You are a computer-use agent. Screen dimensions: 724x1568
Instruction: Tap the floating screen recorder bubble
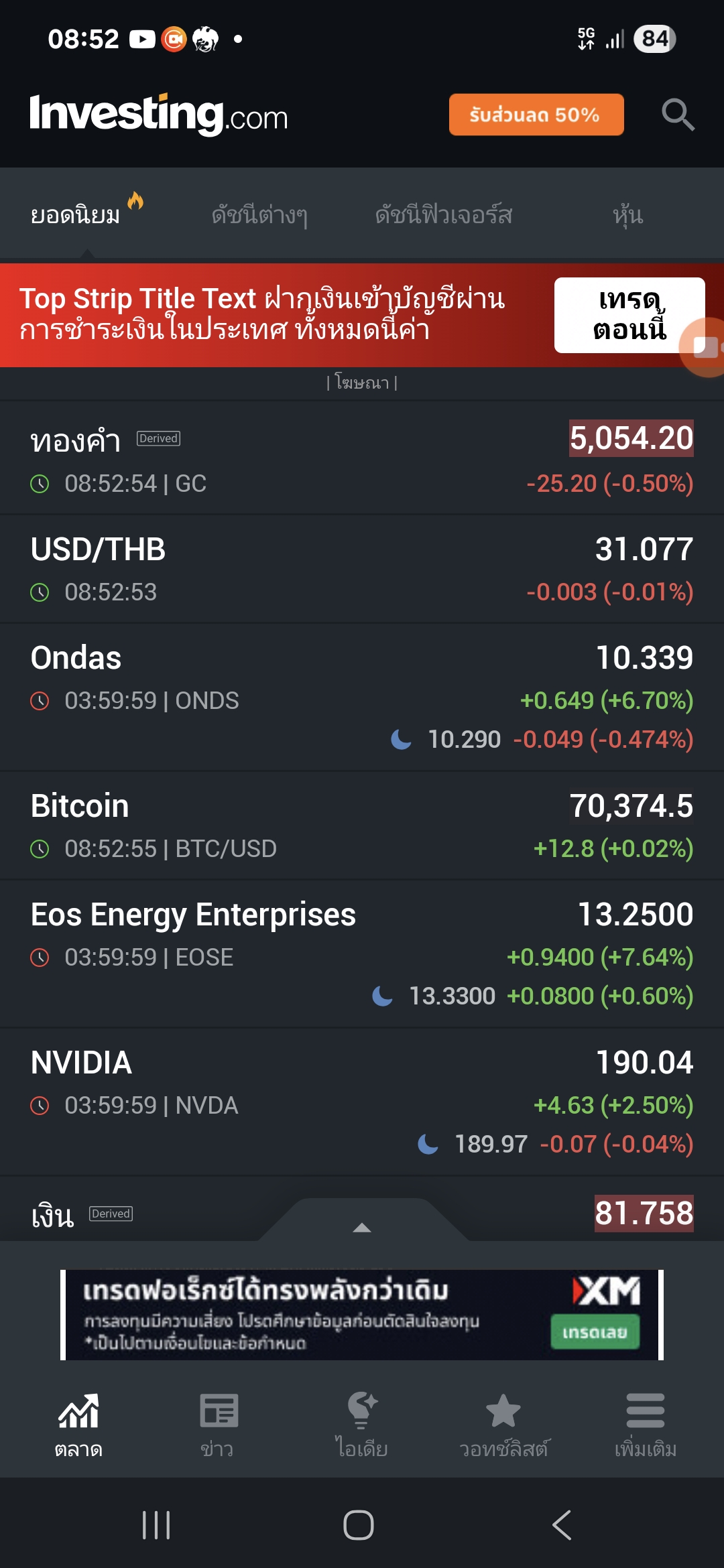coord(705,346)
